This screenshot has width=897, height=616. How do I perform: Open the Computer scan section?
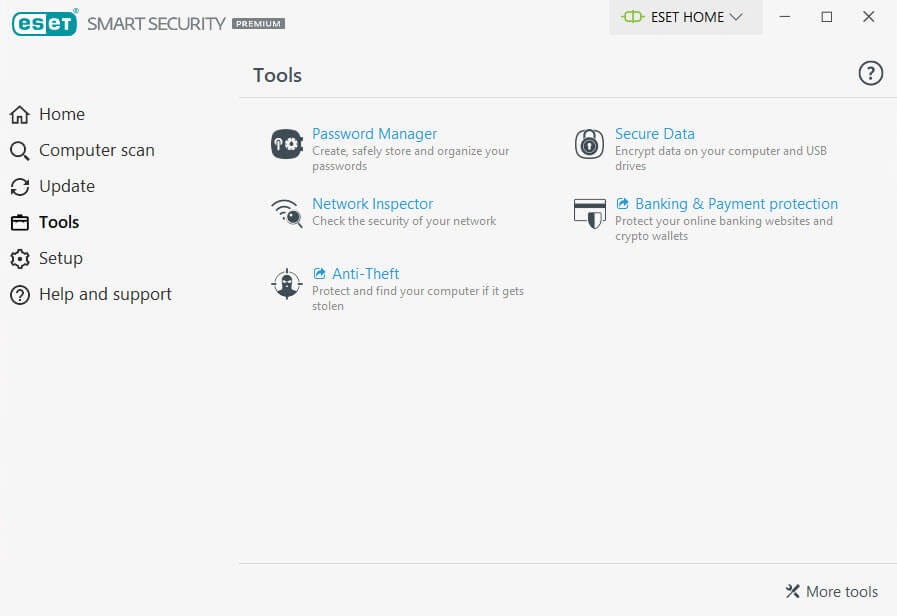pyautogui.click(x=97, y=150)
